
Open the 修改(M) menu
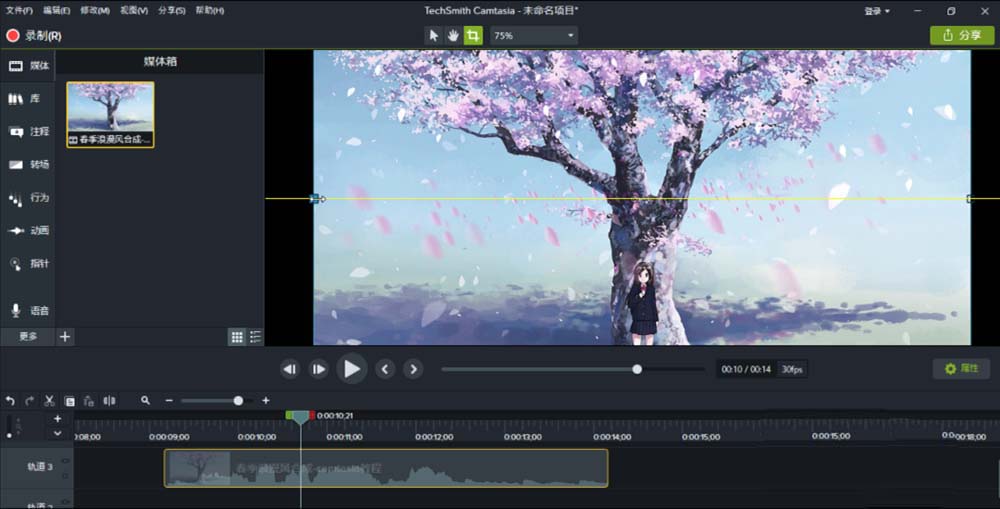(x=95, y=10)
